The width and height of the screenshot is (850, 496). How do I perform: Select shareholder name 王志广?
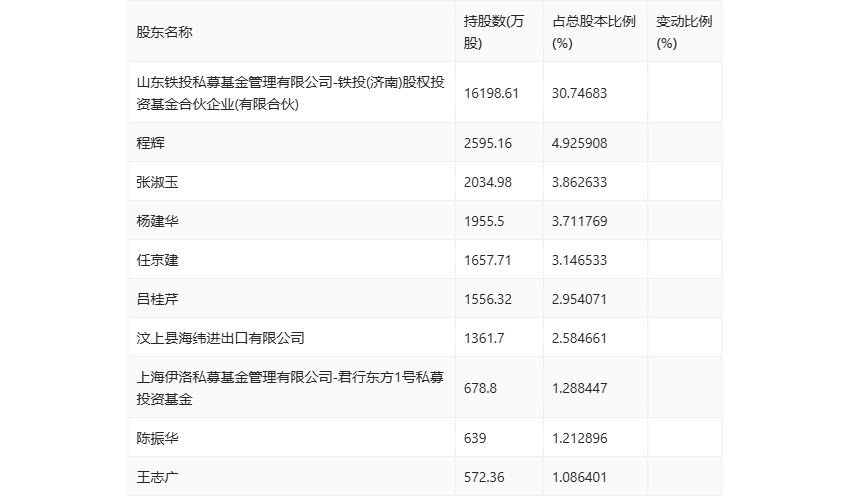[157, 477]
